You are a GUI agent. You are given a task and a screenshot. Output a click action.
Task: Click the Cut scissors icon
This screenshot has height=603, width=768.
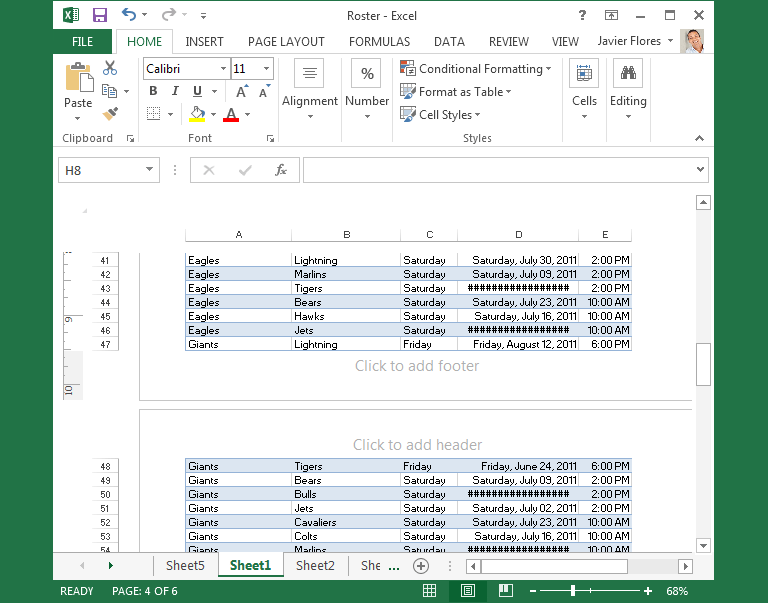[x=110, y=68]
